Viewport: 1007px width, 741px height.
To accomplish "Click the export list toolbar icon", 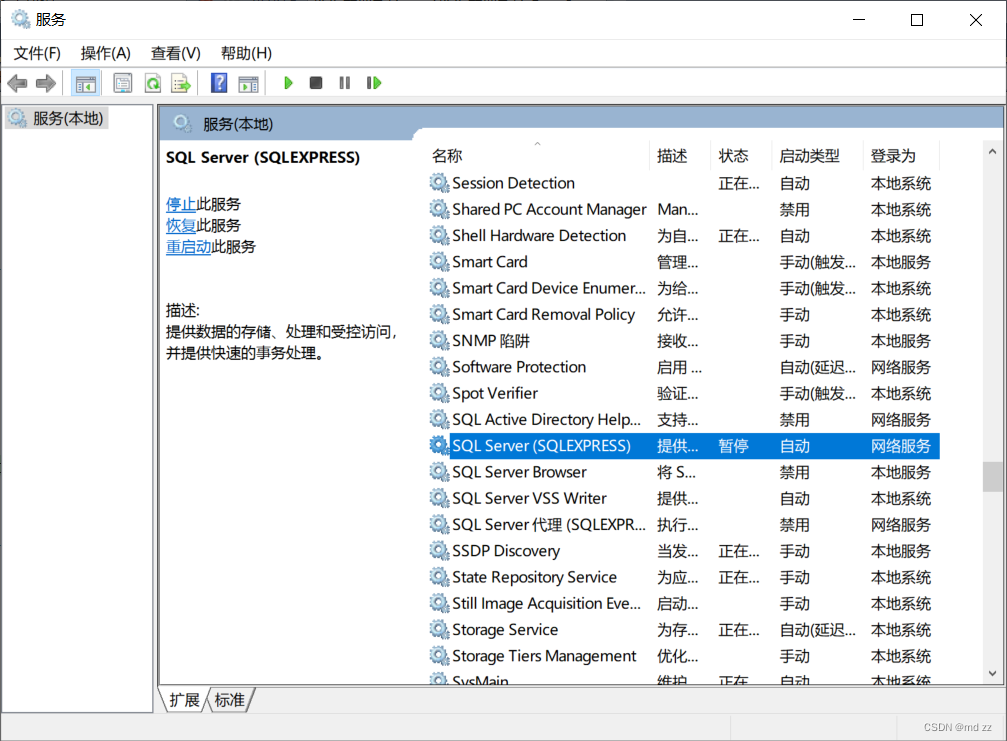I will (182, 82).
